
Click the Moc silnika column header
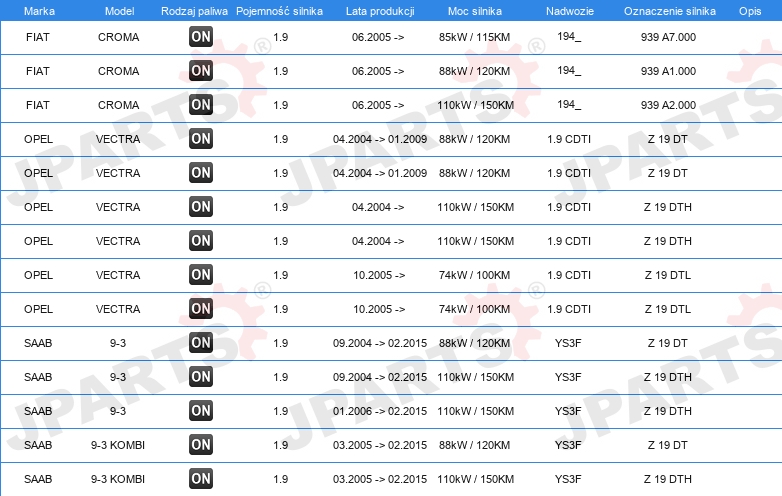click(x=475, y=11)
